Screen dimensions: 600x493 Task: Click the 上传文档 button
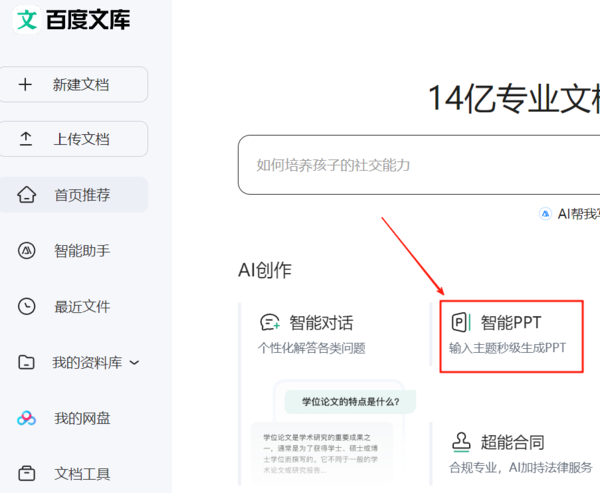pos(73,139)
